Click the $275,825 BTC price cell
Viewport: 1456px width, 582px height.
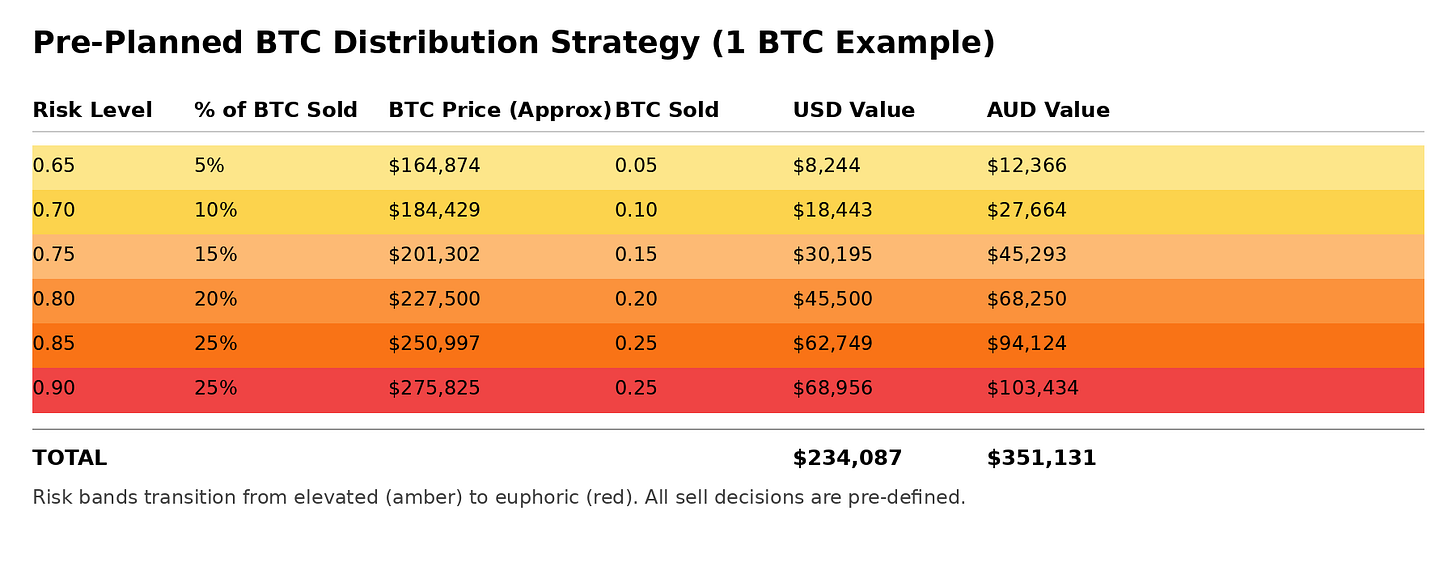[x=434, y=388]
